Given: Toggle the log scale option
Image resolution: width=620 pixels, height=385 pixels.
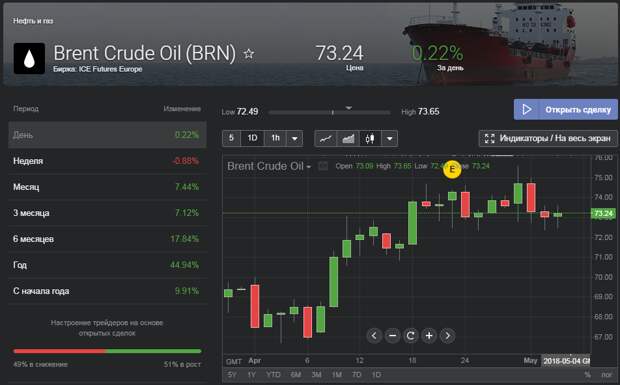Looking at the screenshot, I should tap(607, 374).
